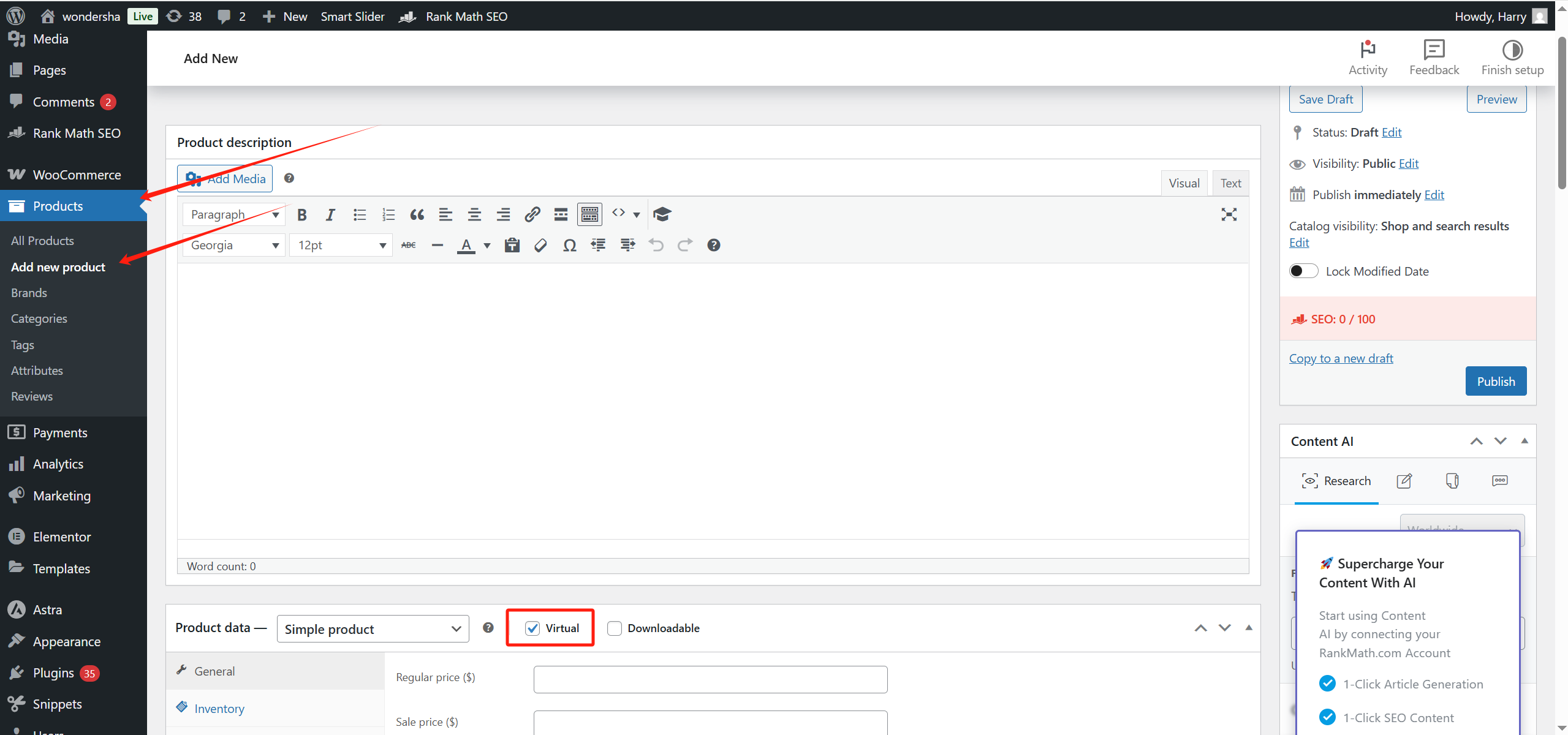Toggle distraction-free fullscreen writing mode
1568x735 pixels.
tap(1229, 214)
